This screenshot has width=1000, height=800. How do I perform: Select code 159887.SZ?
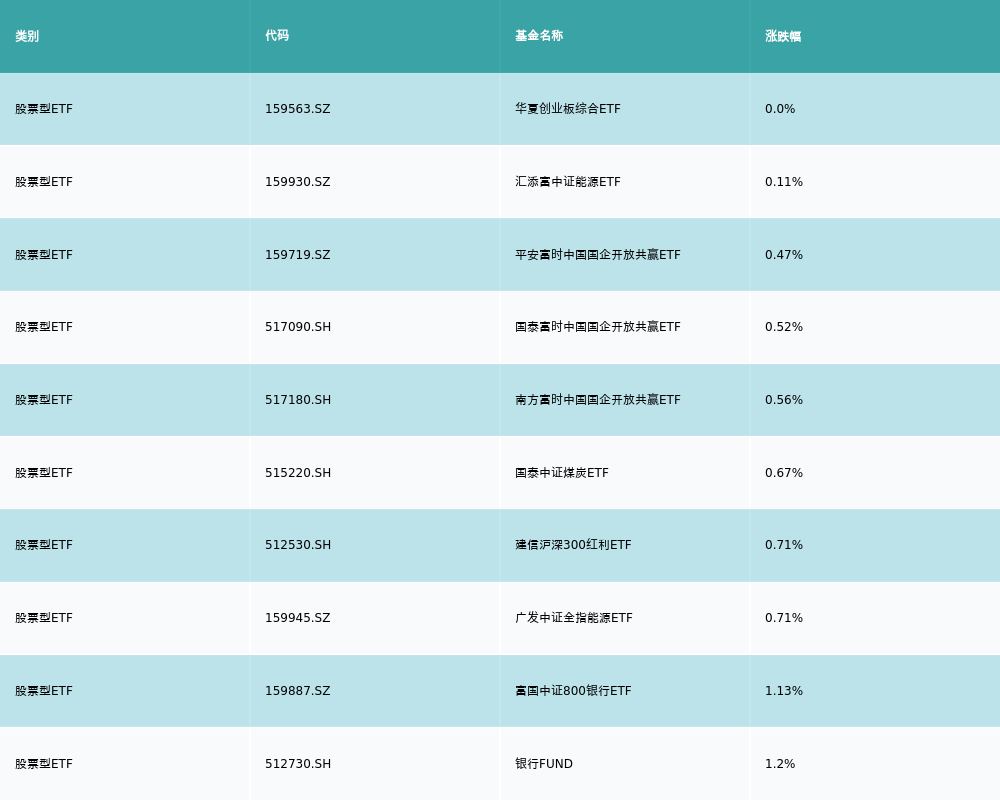click(x=298, y=691)
